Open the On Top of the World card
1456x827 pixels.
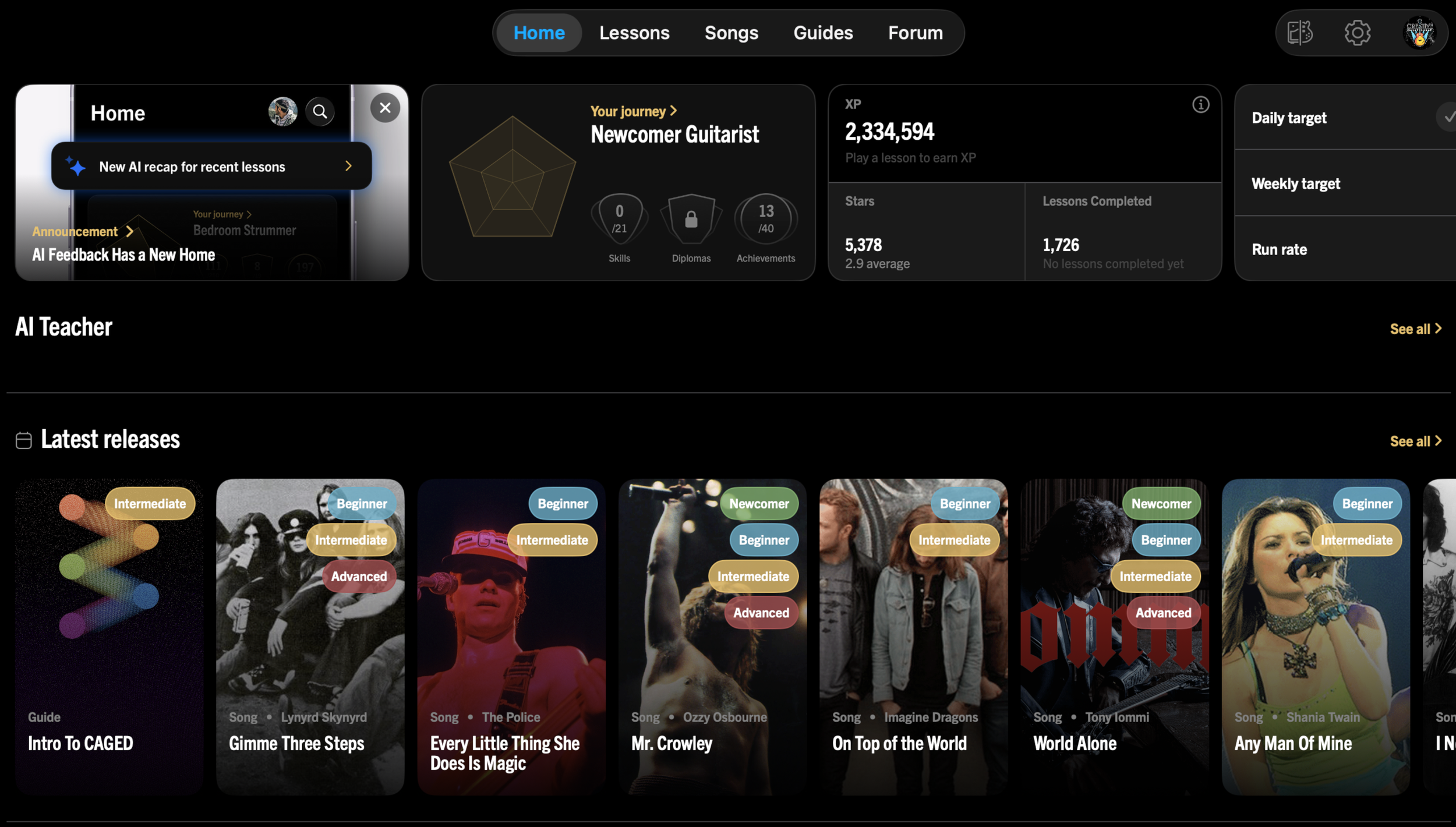click(x=913, y=637)
